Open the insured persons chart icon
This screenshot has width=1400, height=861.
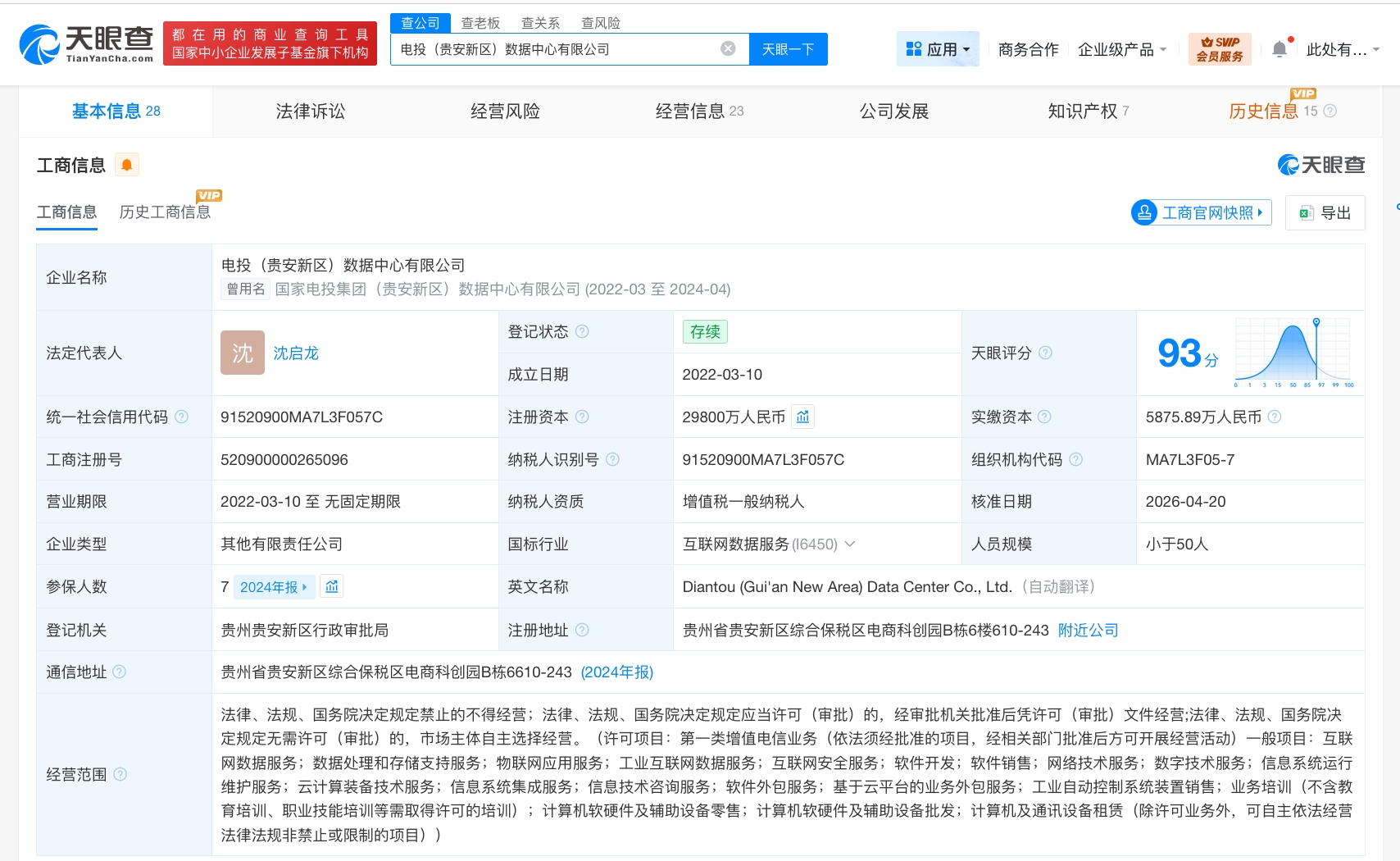[x=332, y=587]
